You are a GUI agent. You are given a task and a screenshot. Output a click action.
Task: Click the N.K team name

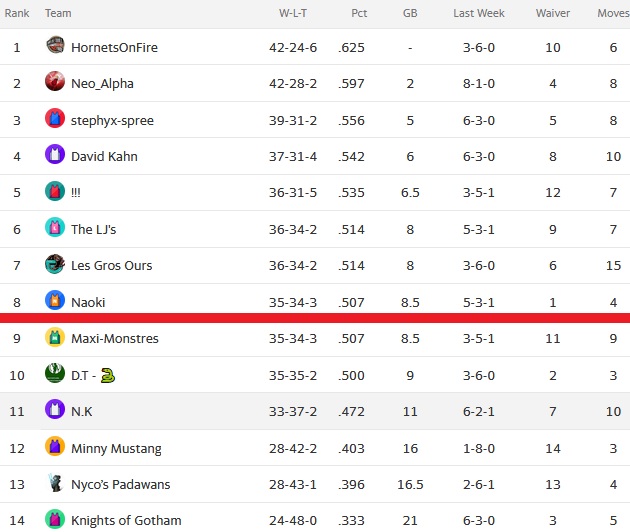coord(82,412)
